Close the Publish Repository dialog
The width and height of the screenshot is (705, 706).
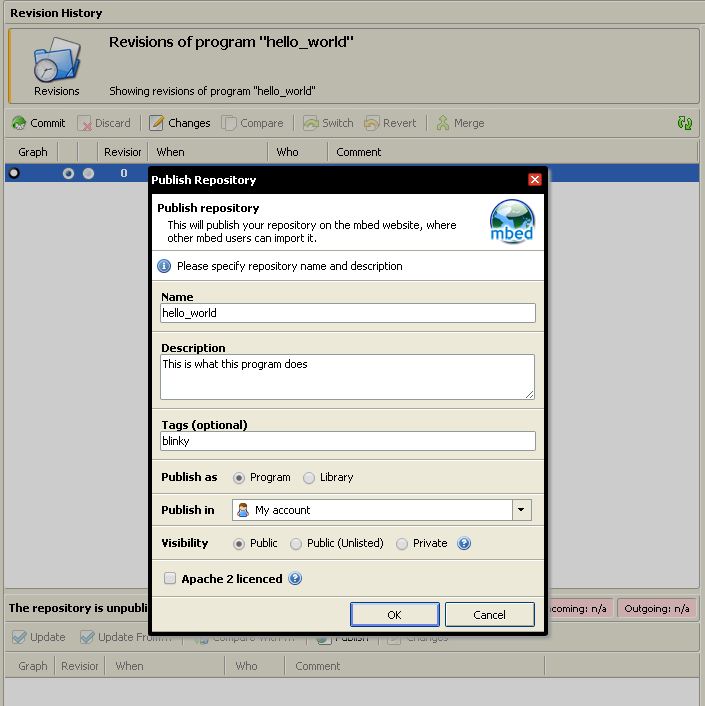[535, 180]
